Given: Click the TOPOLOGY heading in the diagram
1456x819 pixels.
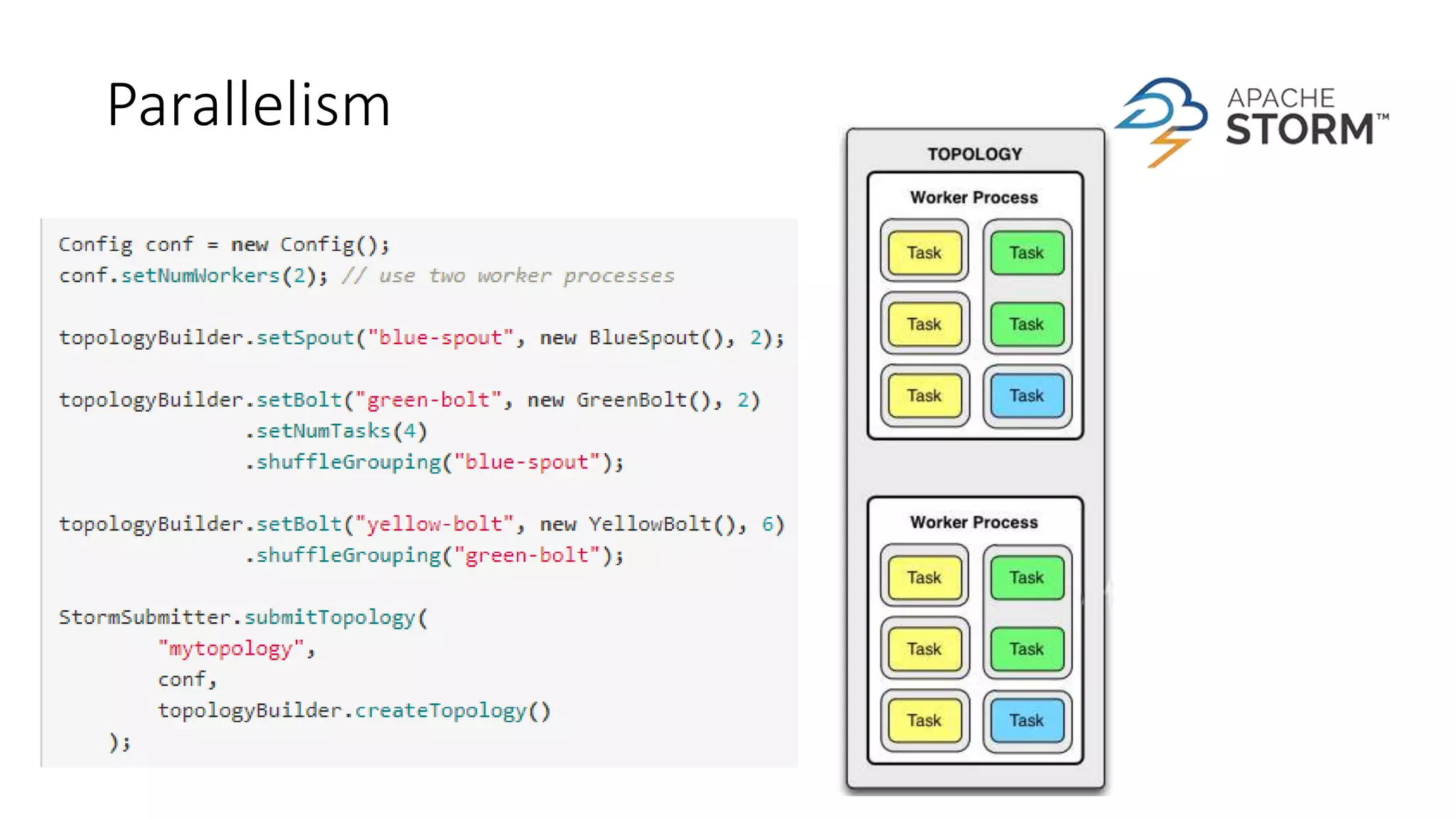Looking at the screenshot, I should (x=974, y=154).
